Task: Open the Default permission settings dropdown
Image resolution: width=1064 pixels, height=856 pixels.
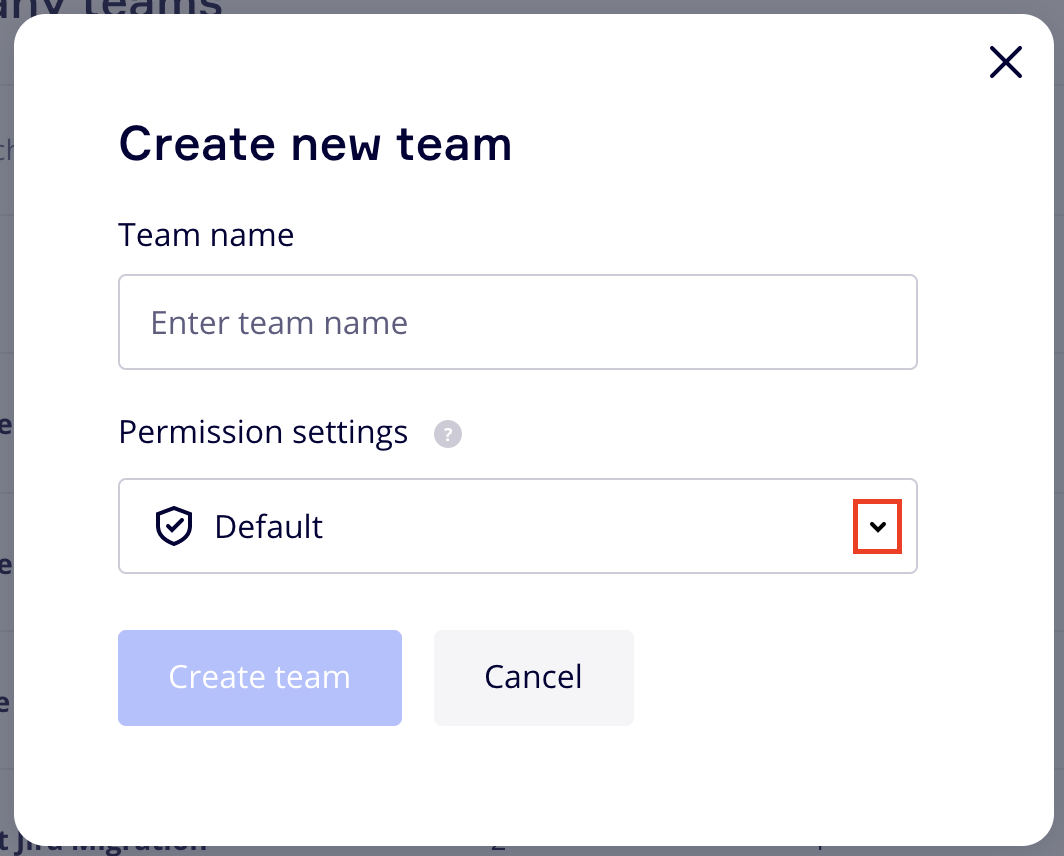Action: coord(517,526)
